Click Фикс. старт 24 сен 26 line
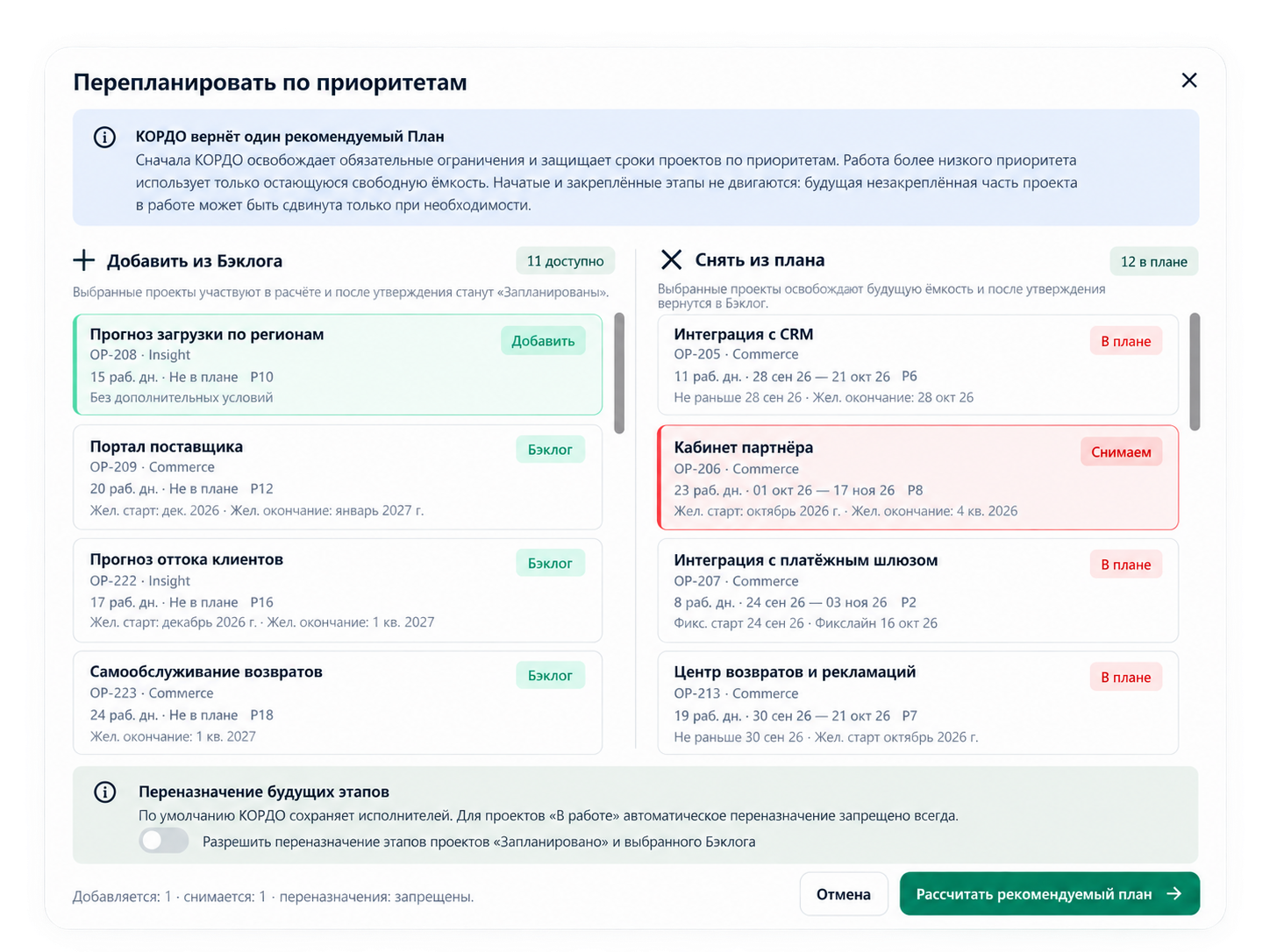The height and width of the screenshot is (952, 1270). coord(805,623)
